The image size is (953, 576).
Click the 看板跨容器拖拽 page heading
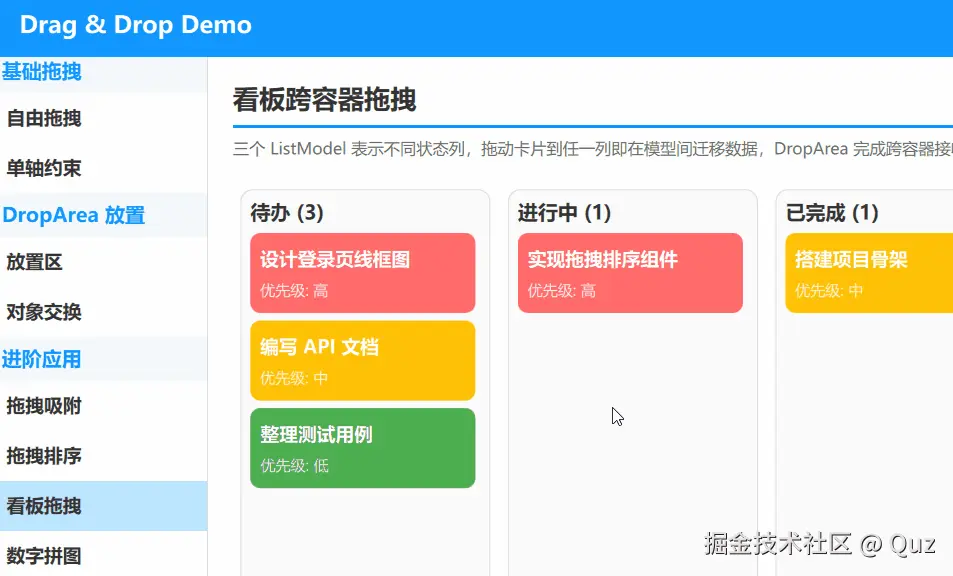pyautogui.click(x=325, y=100)
